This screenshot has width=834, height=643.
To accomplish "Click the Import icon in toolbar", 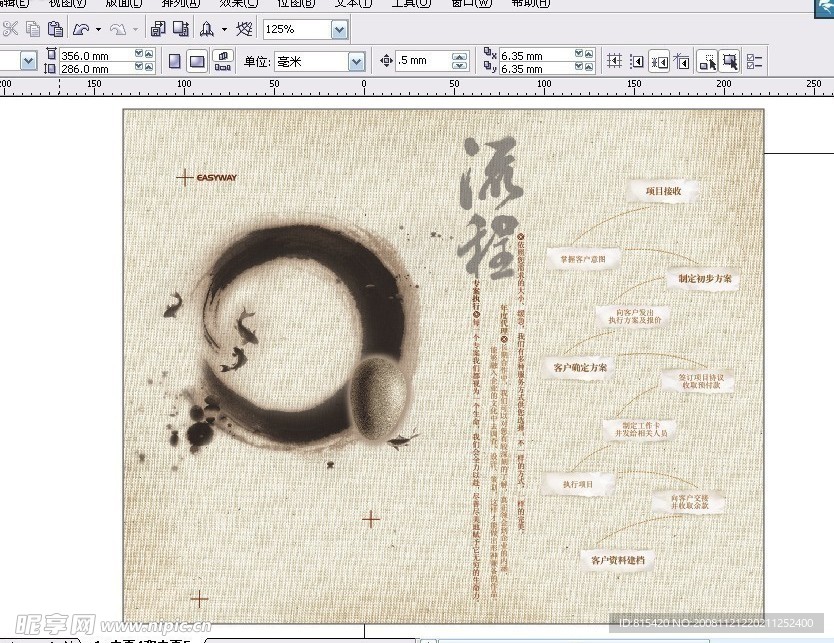I will tap(158, 30).
